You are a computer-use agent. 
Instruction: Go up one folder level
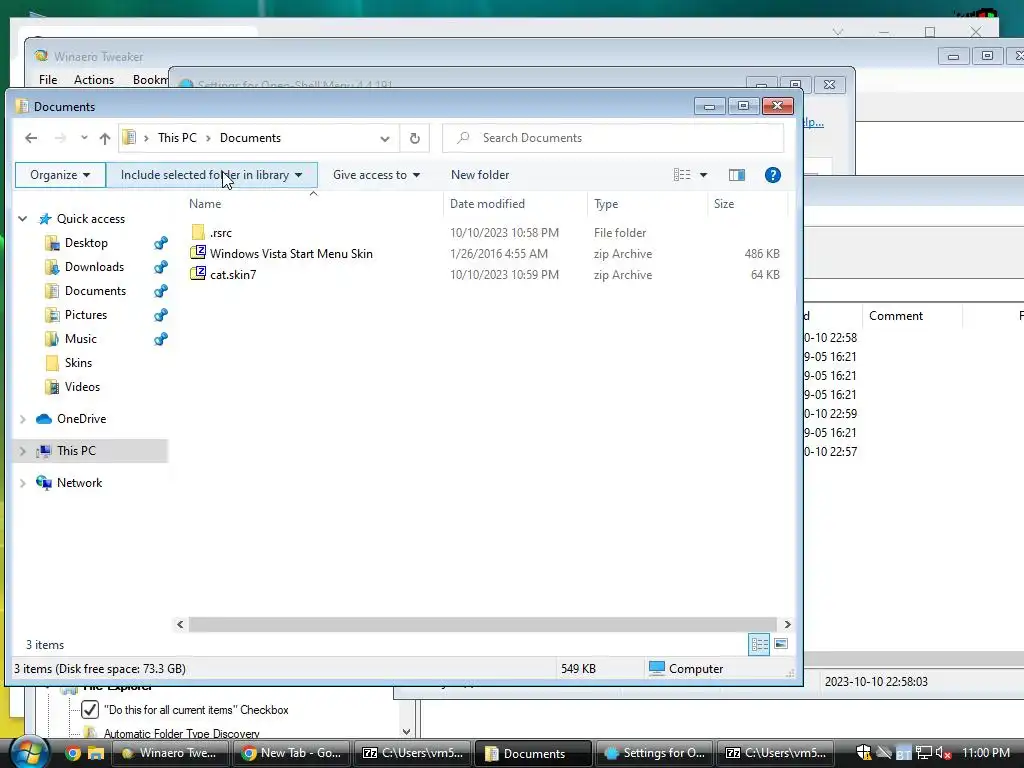click(104, 138)
